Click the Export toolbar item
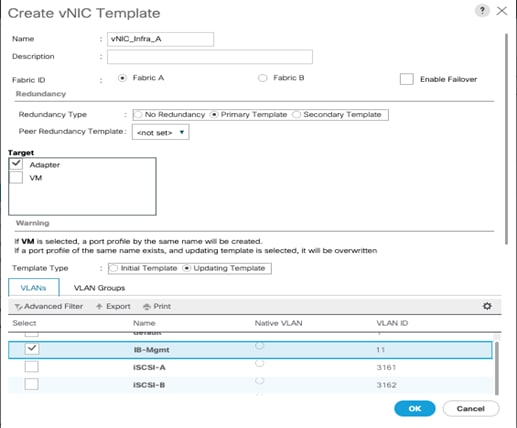The height and width of the screenshot is (428, 517). pos(113,306)
